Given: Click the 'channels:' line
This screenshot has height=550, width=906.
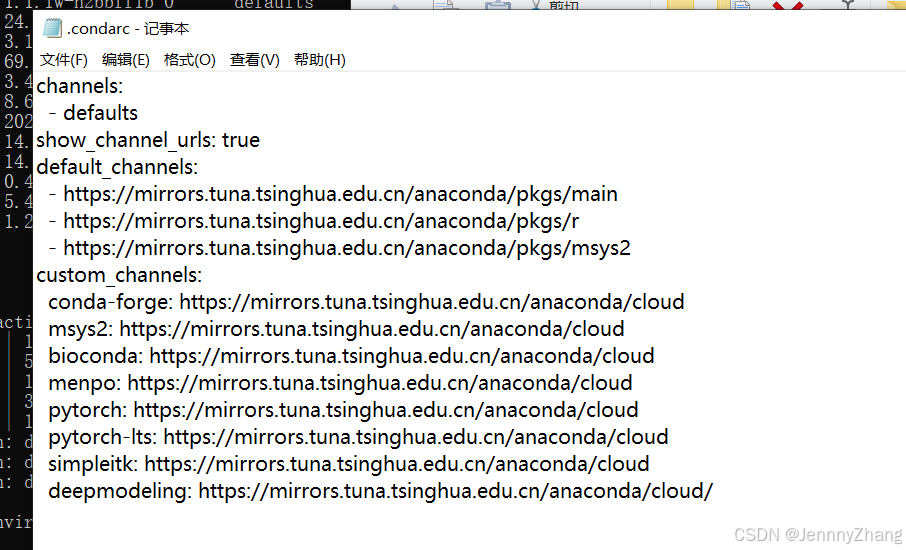Looking at the screenshot, I should tap(80, 86).
